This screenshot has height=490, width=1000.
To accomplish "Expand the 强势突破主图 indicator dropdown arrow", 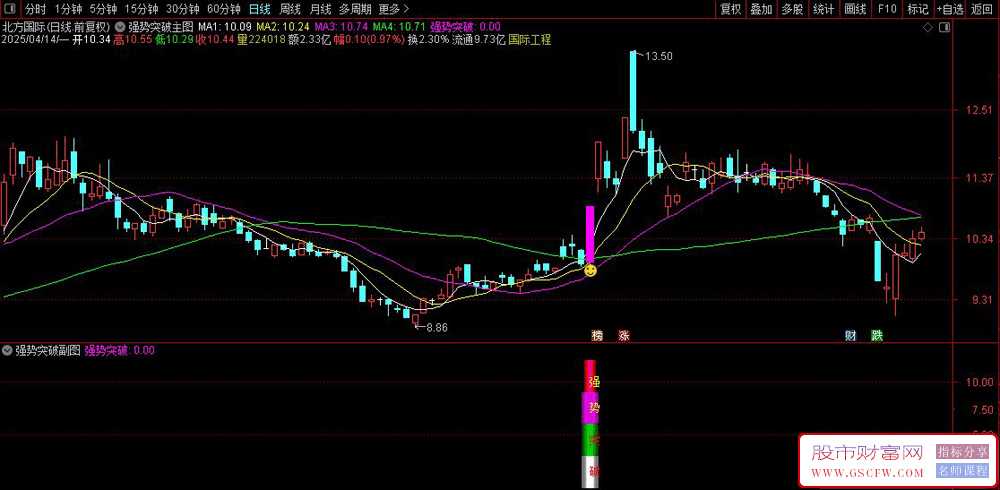I will coord(121,27).
